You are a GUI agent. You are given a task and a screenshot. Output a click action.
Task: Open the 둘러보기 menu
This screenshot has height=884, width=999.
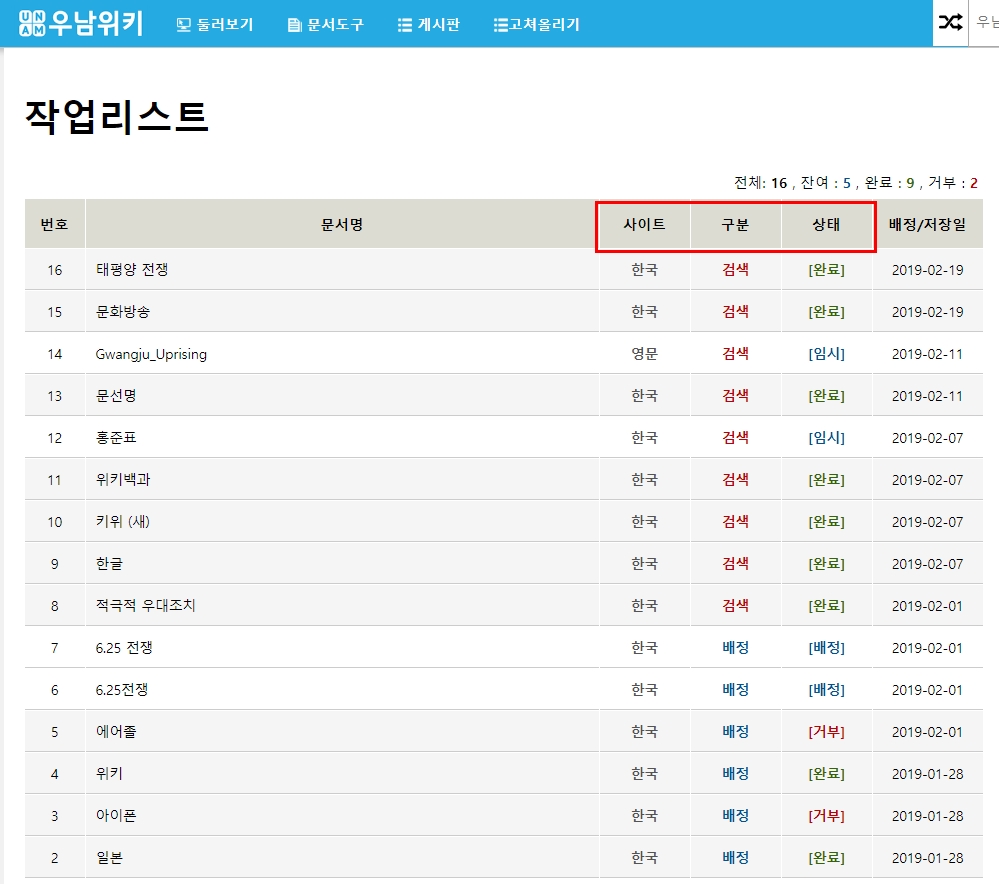point(215,24)
